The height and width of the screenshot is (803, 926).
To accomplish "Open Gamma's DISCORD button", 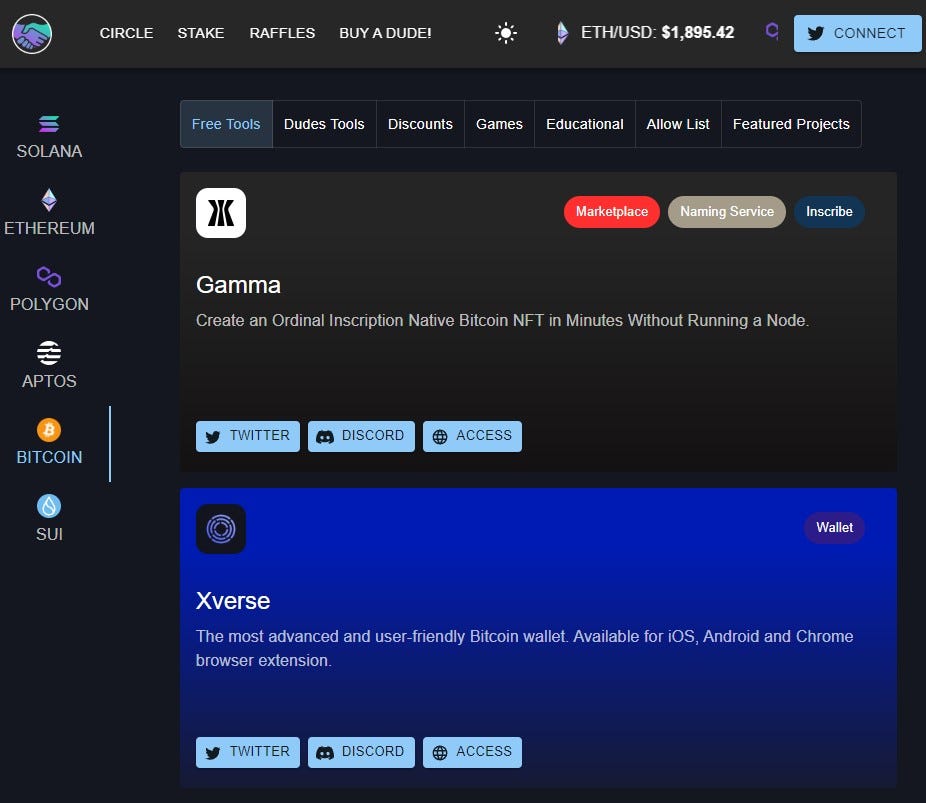I will [x=361, y=436].
